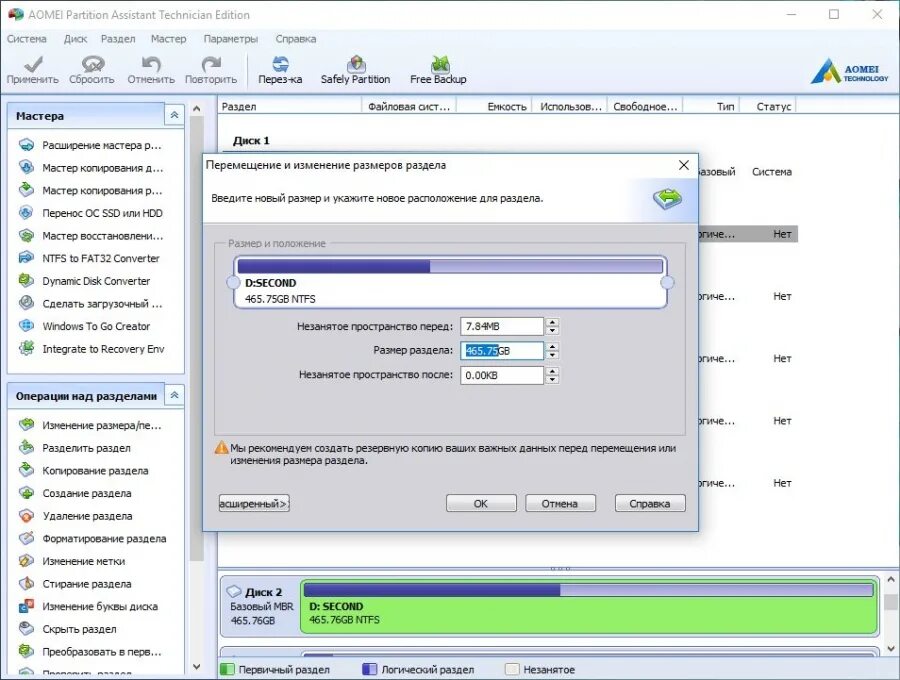900x680 pixels.
Task: Click the Диск 2 disk header block
Action: (x=259, y=607)
